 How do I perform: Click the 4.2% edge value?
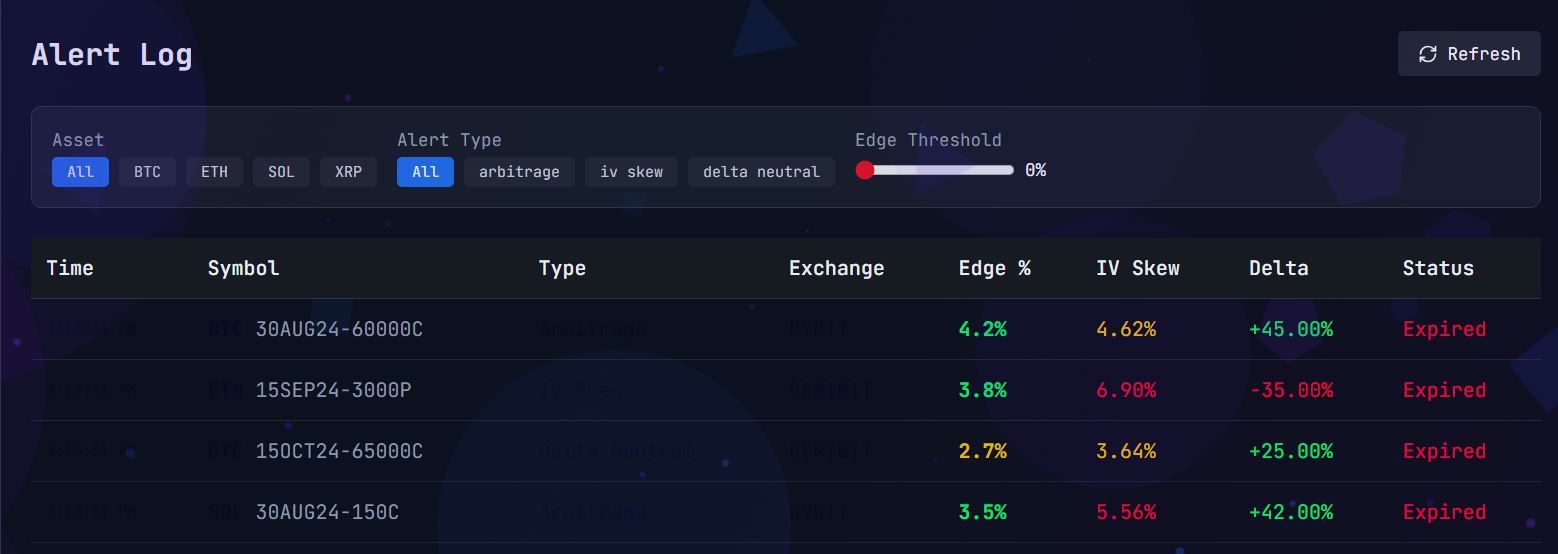pos(982,329)
